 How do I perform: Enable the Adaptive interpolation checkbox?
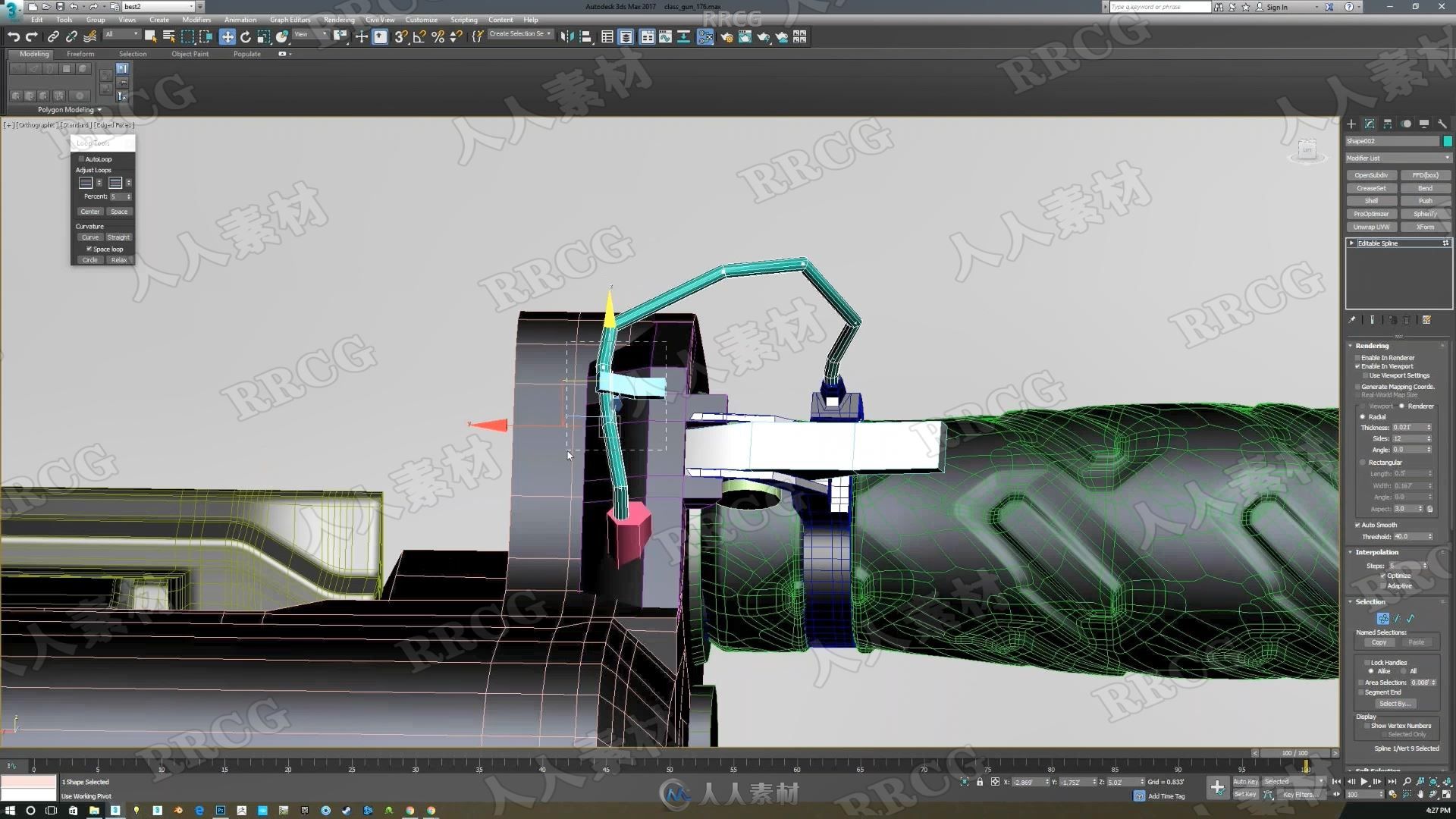(x=1383, y=585)
